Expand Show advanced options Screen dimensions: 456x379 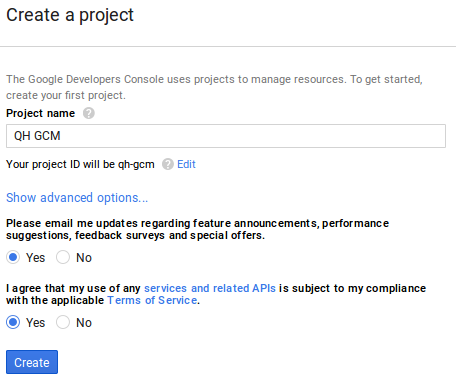tap(77, 198)
